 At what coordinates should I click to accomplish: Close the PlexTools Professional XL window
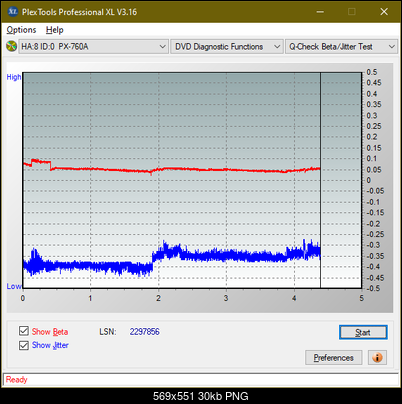[x=384, y=12]
